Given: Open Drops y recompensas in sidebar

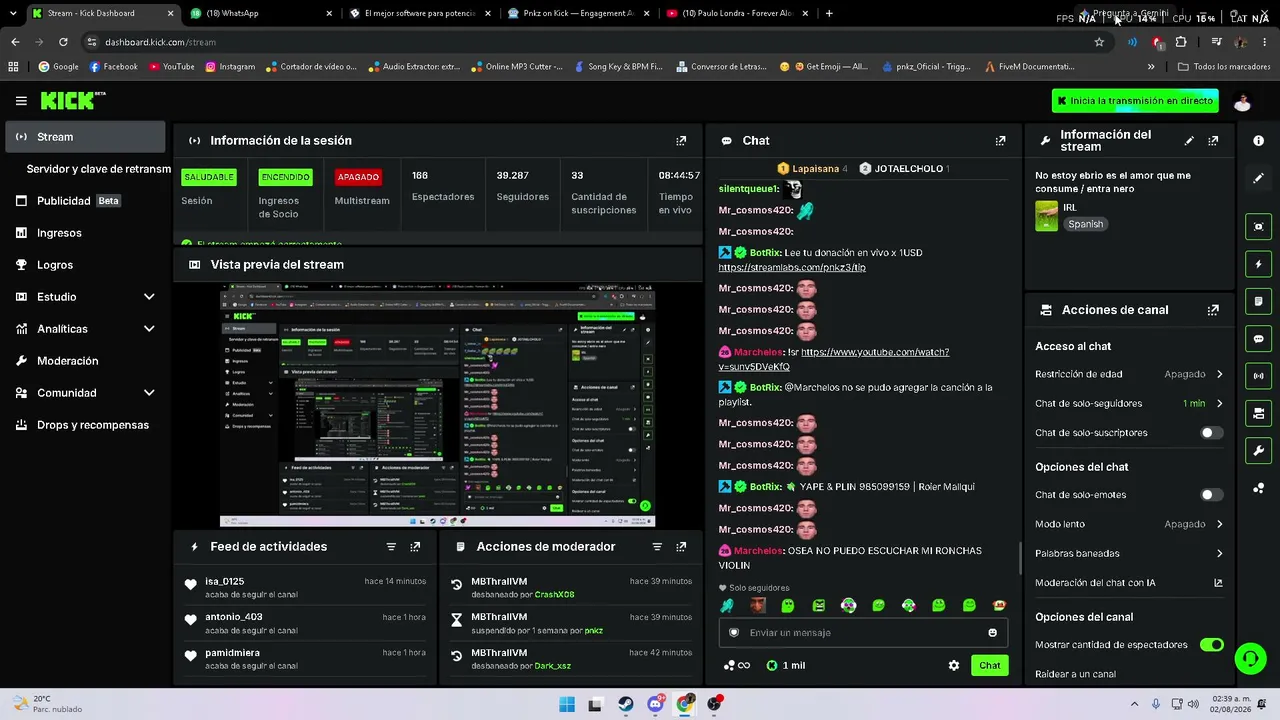Looking at the screenshot, I should 86,425.
